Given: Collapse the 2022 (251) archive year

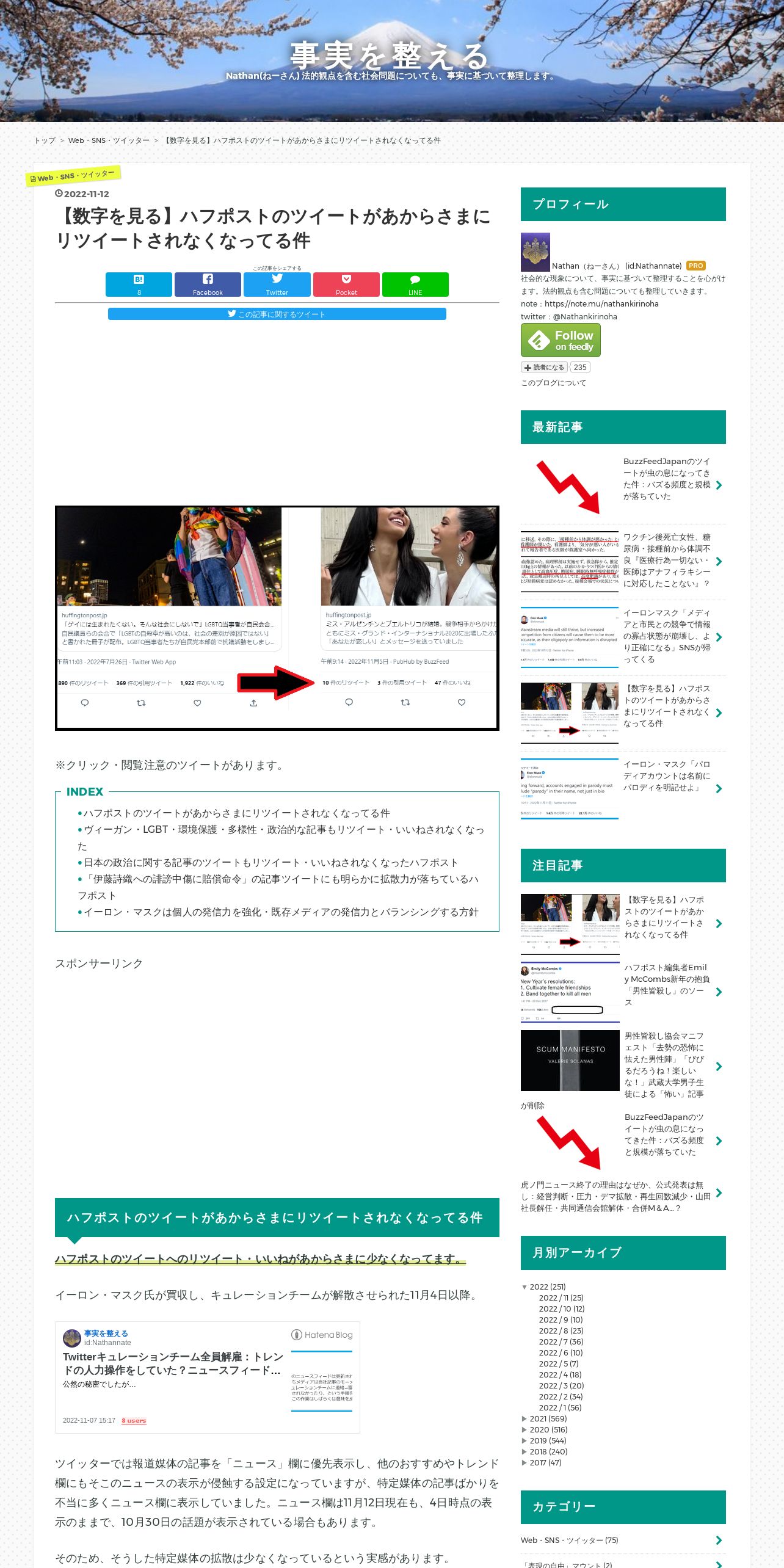Looking at the screenshot, I should tap(524, 1287).
